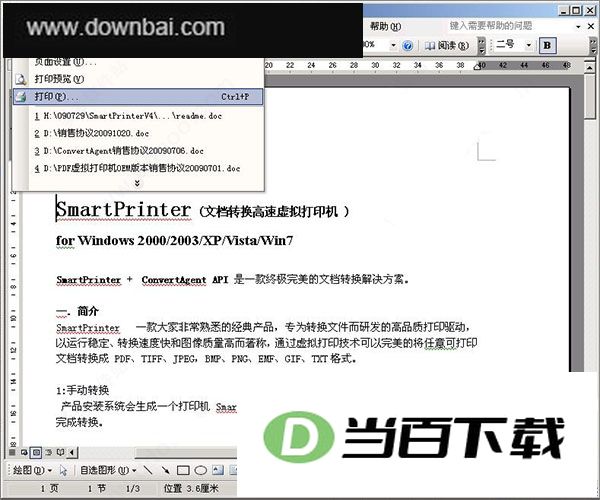Select the Line drawing tool

coord(148,470)
